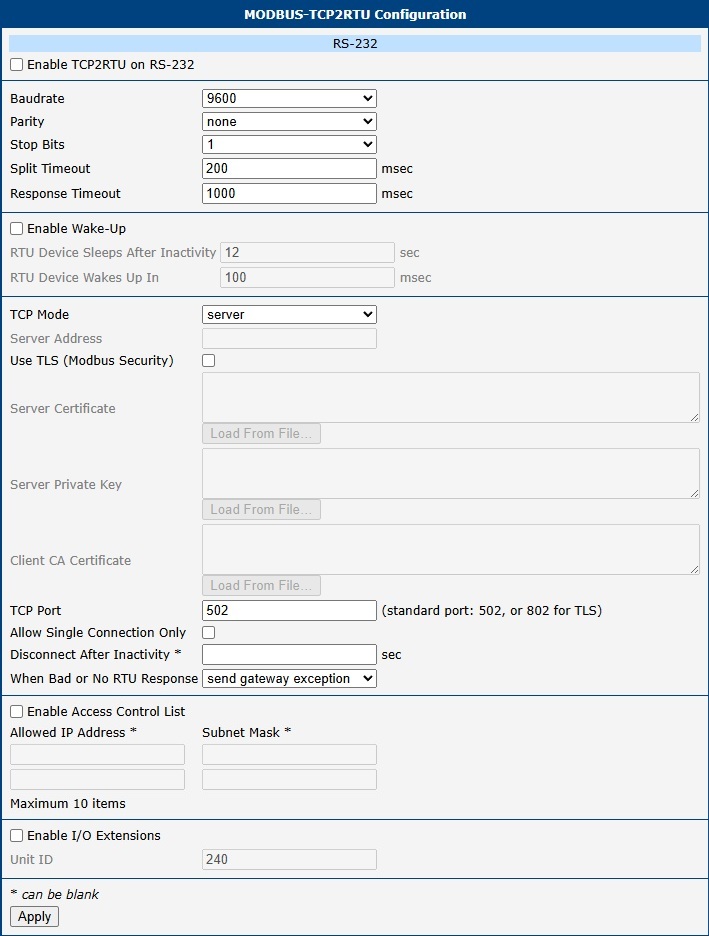Open the Parity dropdown
This screenshot has height=936, width=709.
[289, 122]
